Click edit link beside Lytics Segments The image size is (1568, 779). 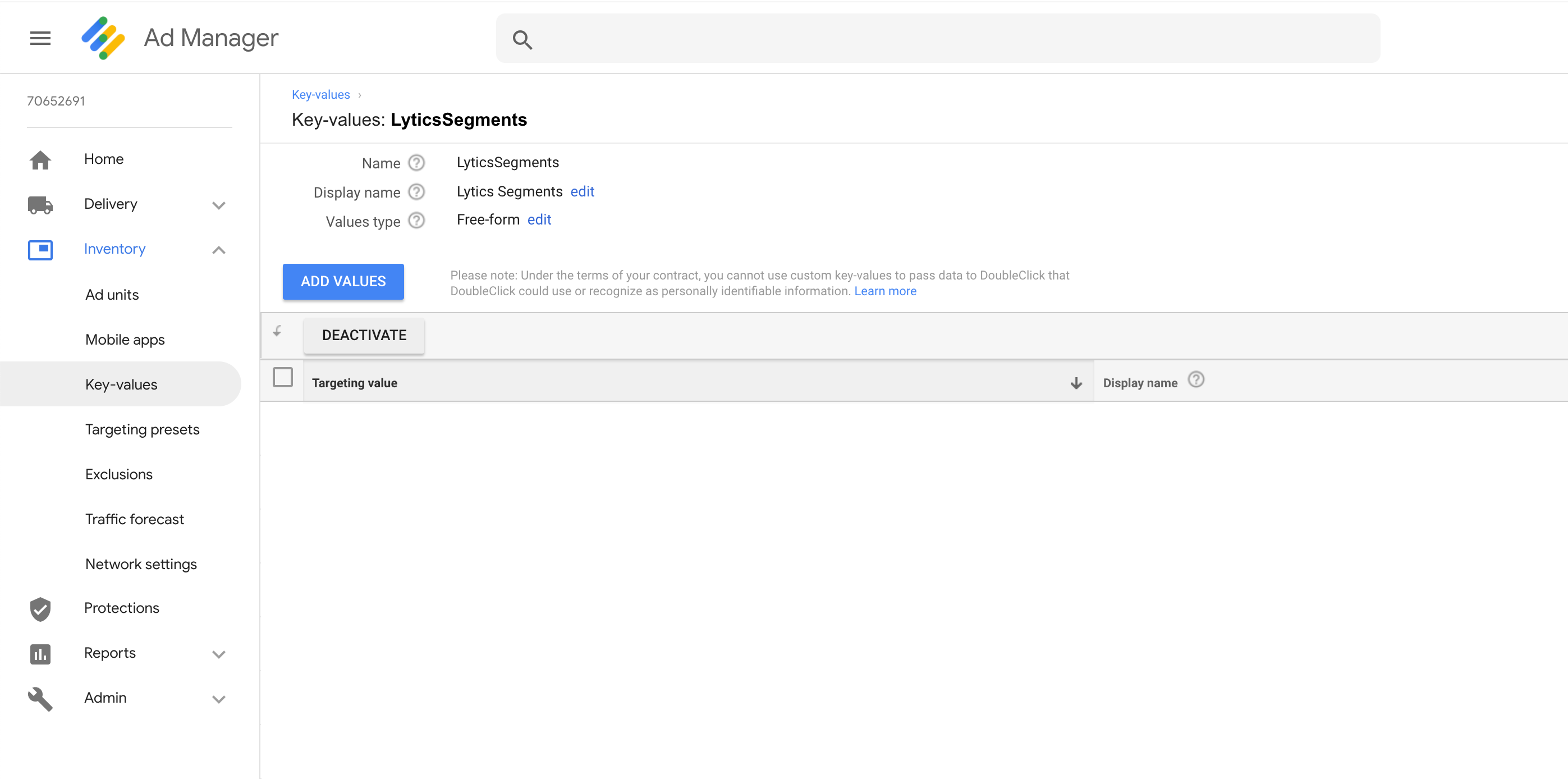[582, 192]
